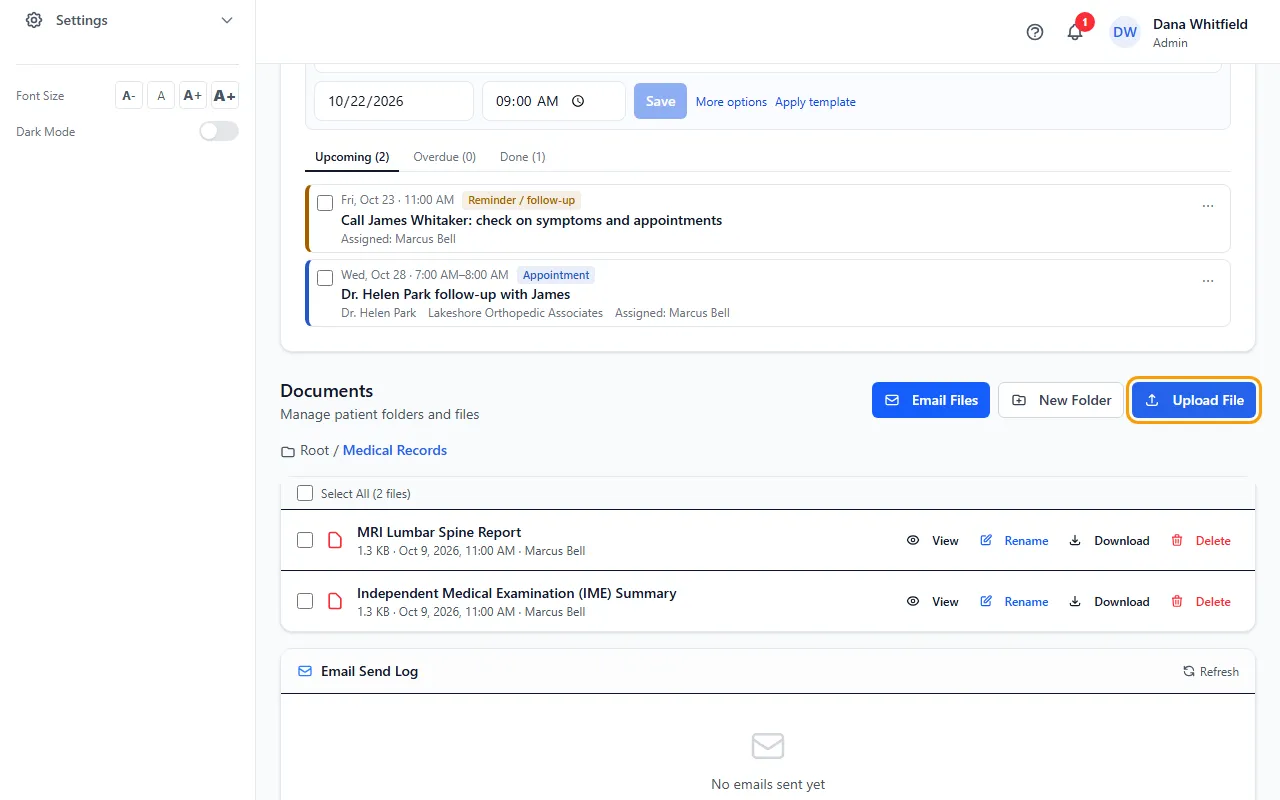Viewport: 1280px width, 800px height.
Task: Open the help question mark icon
Action: tap(1035, 32)
